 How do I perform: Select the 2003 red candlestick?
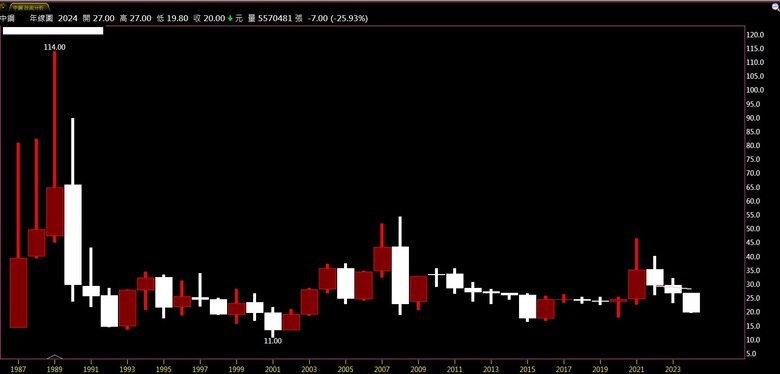pyautogui.click(x=309, y=302)
